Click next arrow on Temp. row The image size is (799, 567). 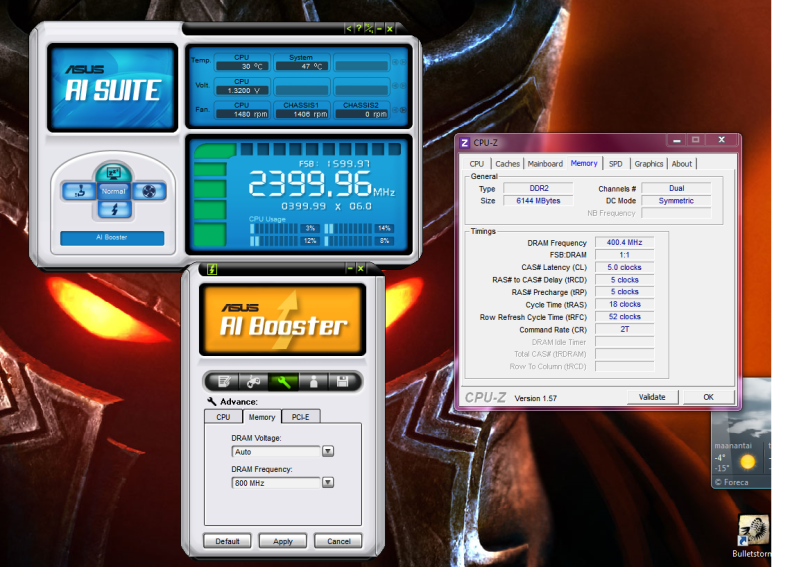[x=403, y=62]
